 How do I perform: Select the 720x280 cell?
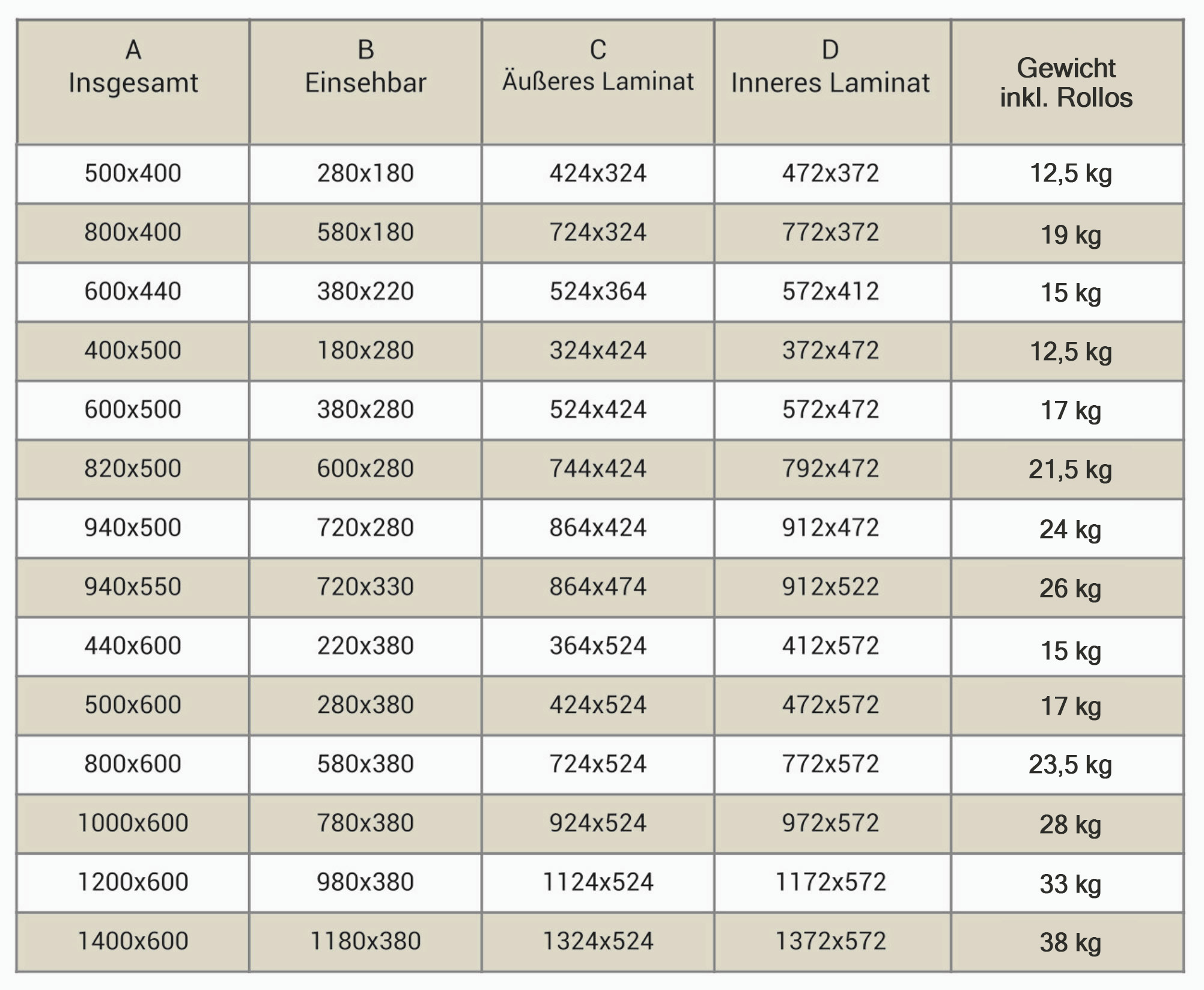pyautogui.click(x=365, y=528)
